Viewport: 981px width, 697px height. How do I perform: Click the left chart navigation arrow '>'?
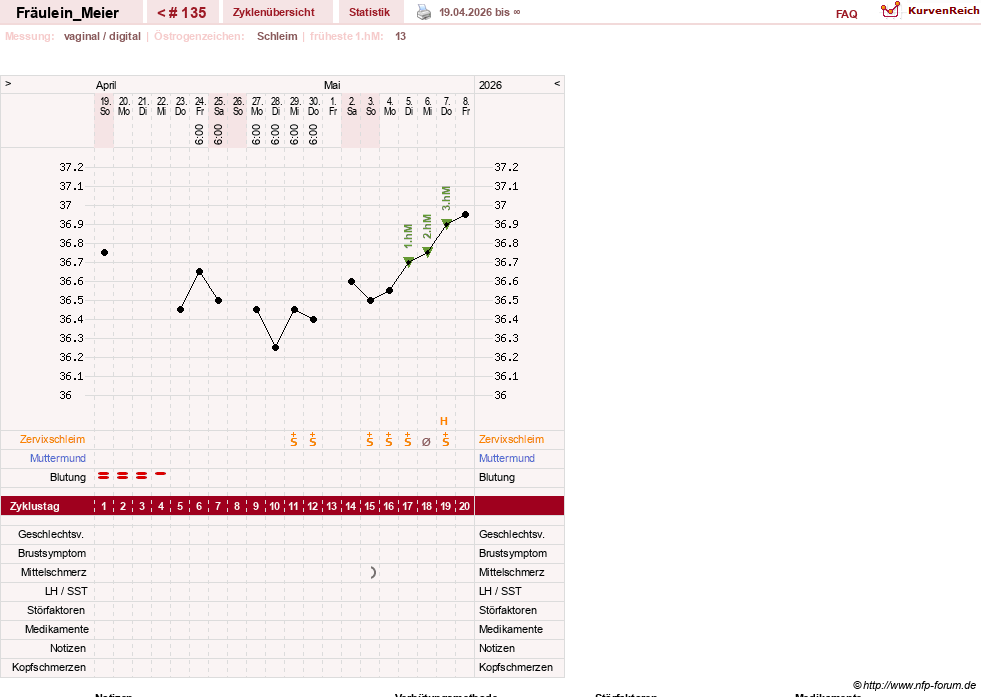point(8,83)
